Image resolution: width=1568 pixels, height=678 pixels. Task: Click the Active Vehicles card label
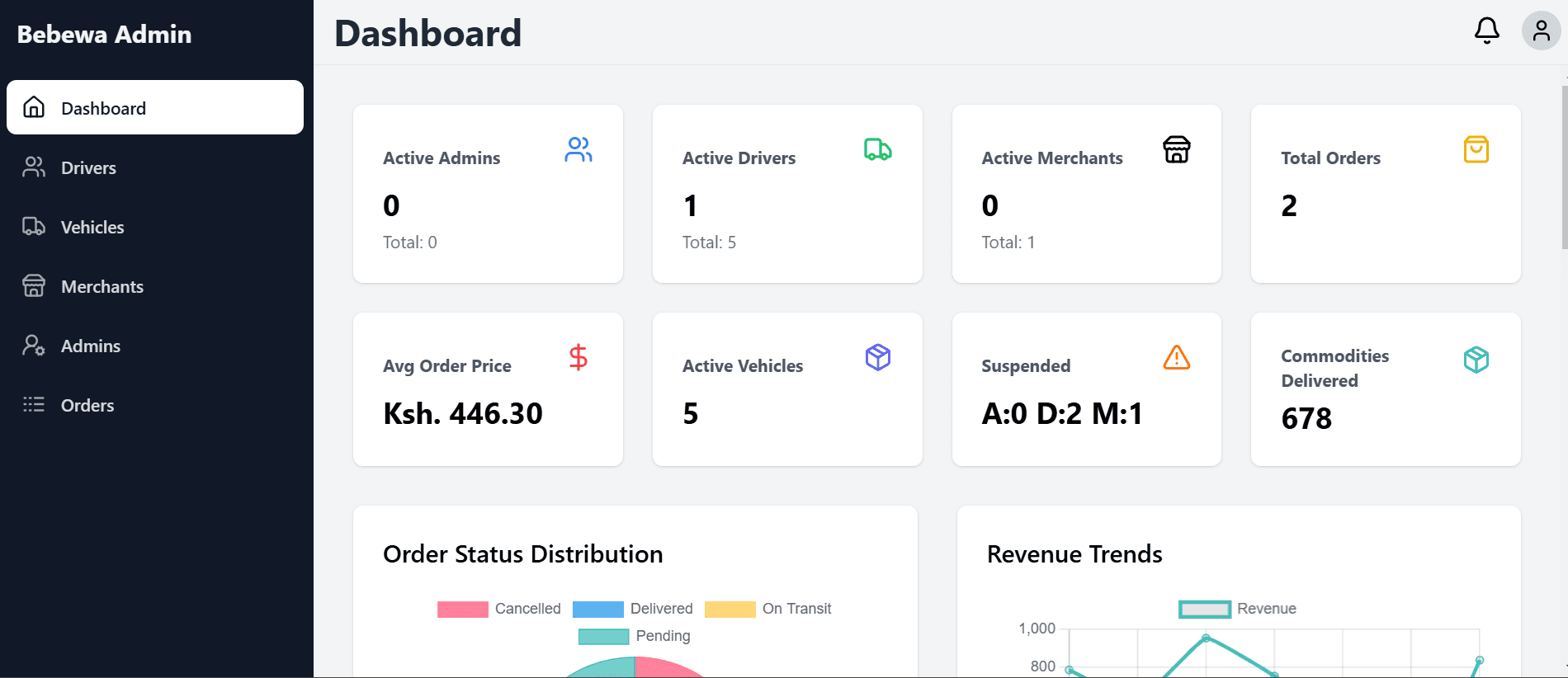[x=743, y=365]
